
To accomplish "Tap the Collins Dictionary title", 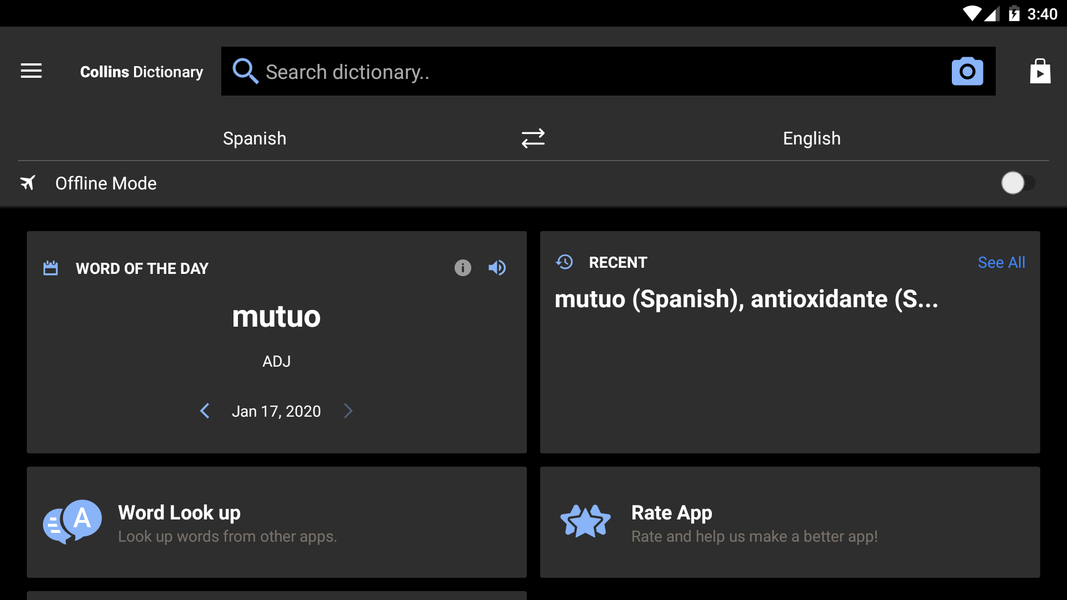I will pos(141,72).
